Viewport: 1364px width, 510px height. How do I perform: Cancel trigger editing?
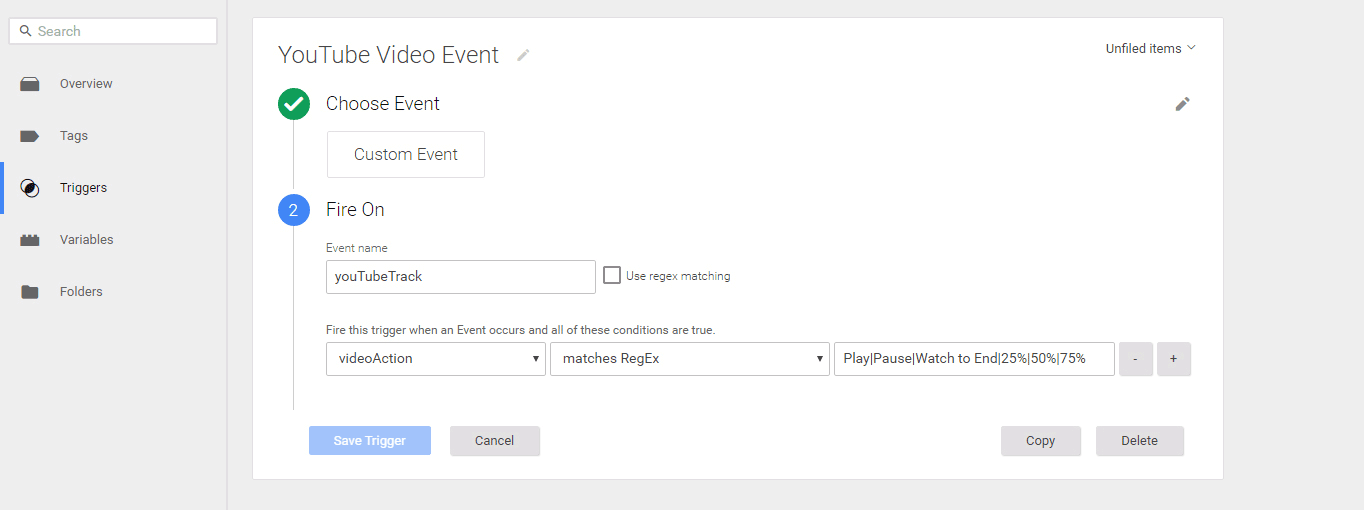(x=495, y=441)
